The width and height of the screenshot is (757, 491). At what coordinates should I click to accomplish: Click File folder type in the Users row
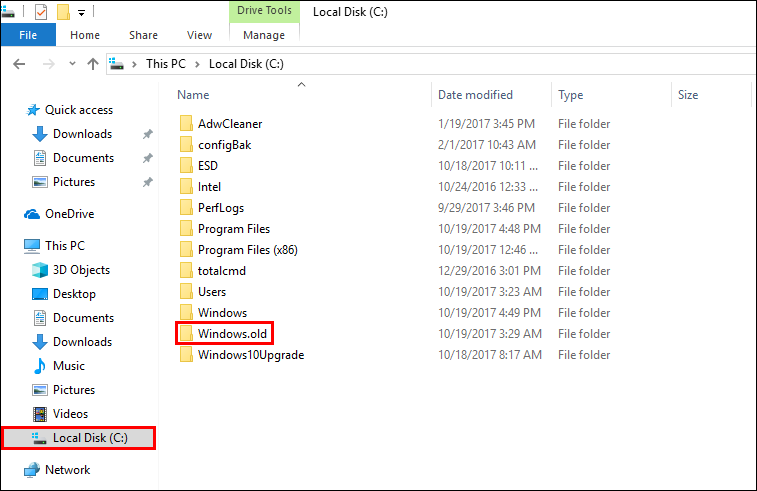point(584,292)
